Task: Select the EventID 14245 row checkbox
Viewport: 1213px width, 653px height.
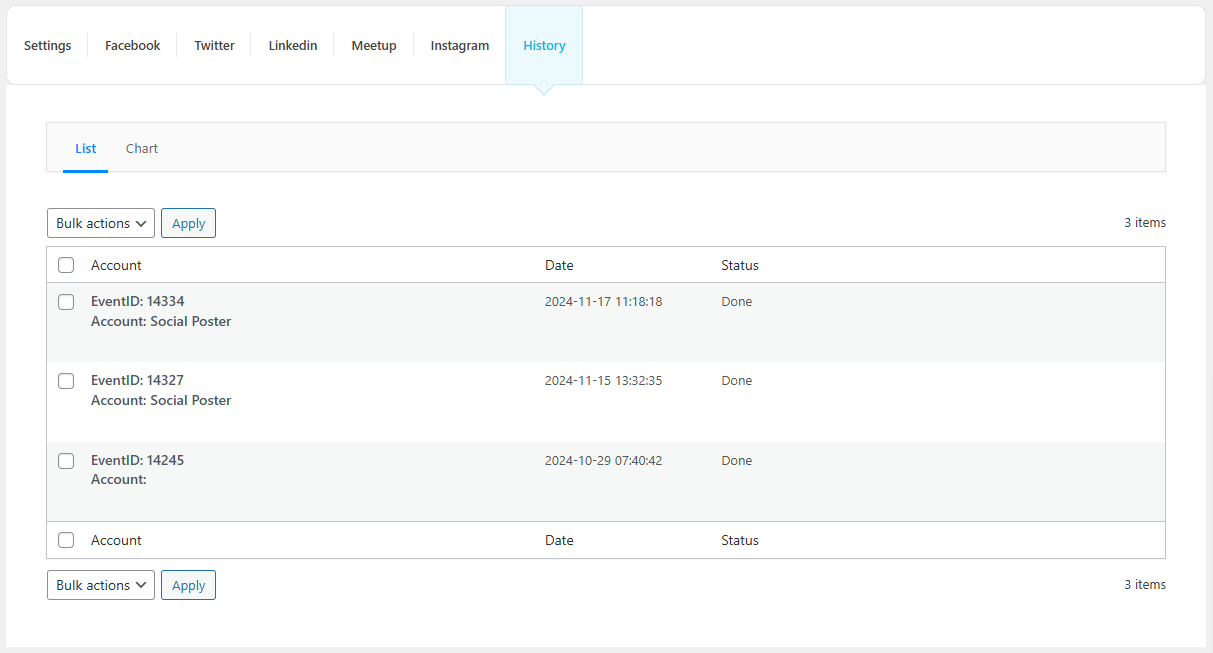Action: pos(66,461)
